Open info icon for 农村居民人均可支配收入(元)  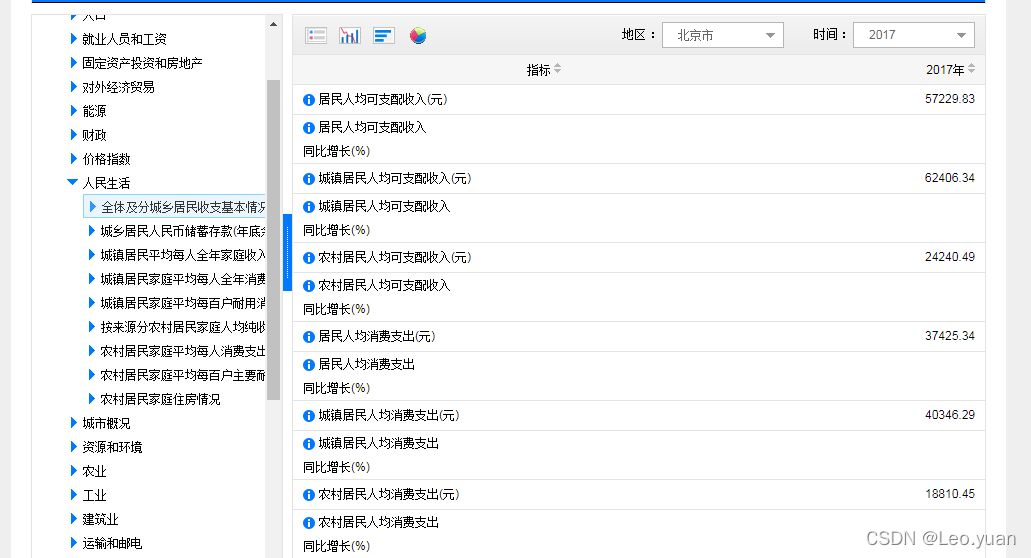coord(308,258)
